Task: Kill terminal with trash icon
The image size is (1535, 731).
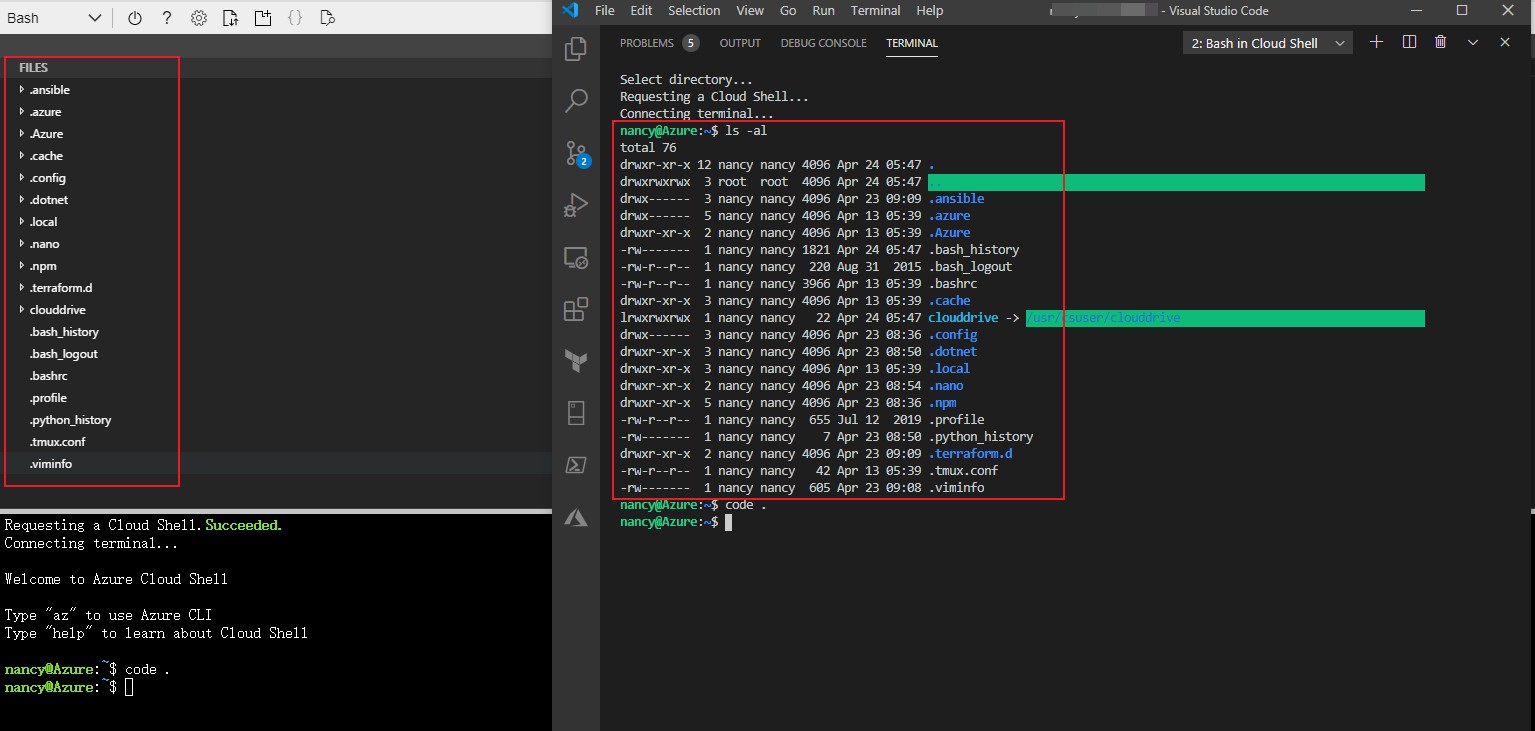Action: [x=1440, y=42]
